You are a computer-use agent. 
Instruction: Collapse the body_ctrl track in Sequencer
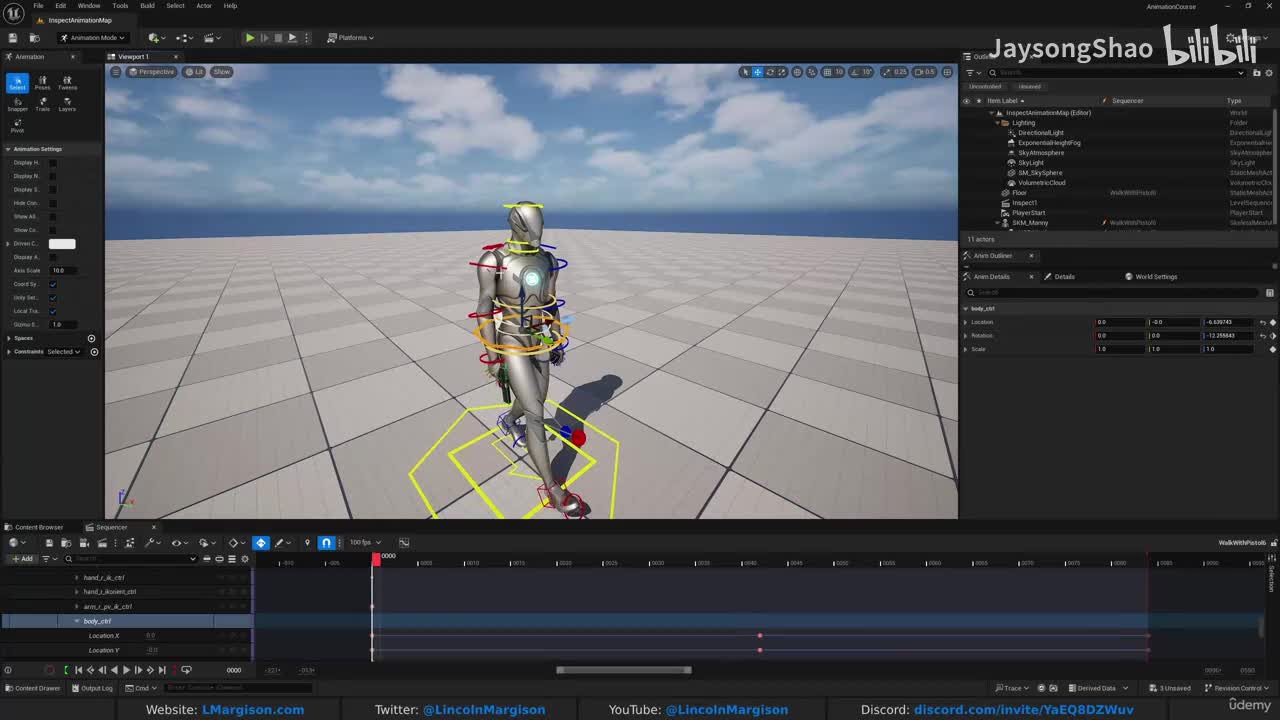tap(77, 621)
